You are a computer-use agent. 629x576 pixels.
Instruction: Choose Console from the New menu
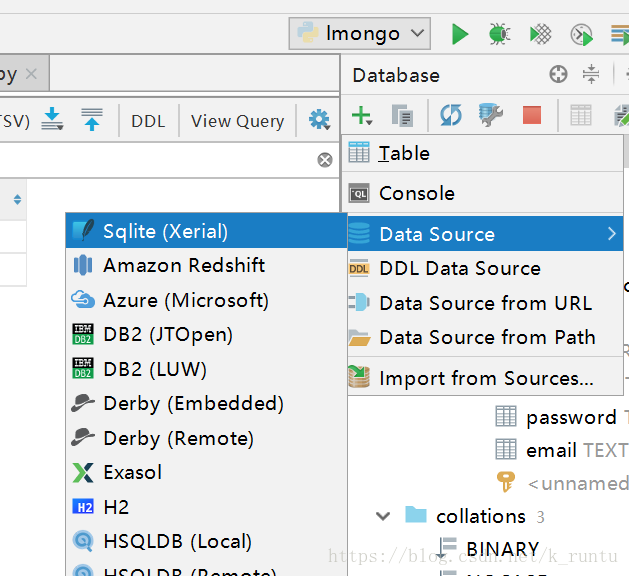coord(482,193)
